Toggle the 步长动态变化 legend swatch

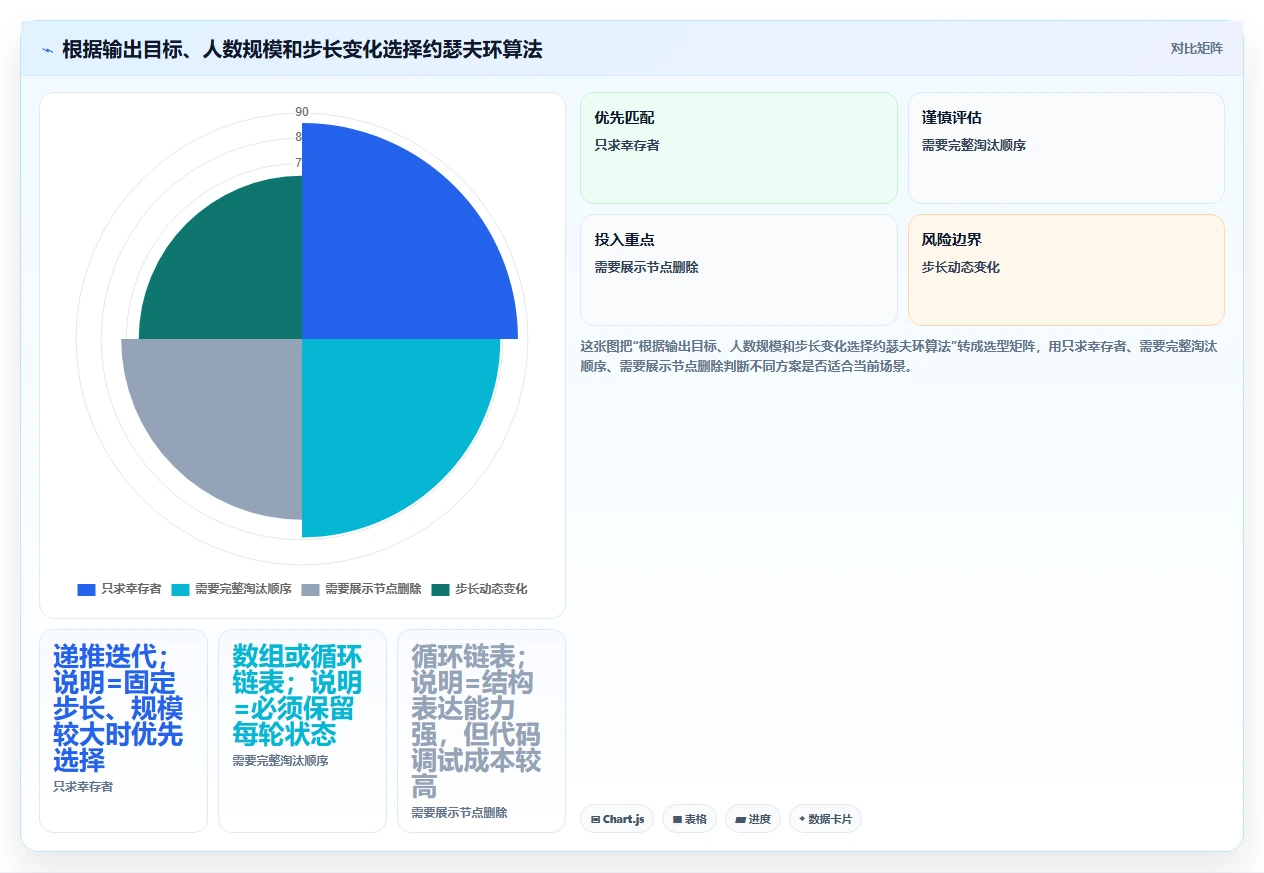click(441, 589)
